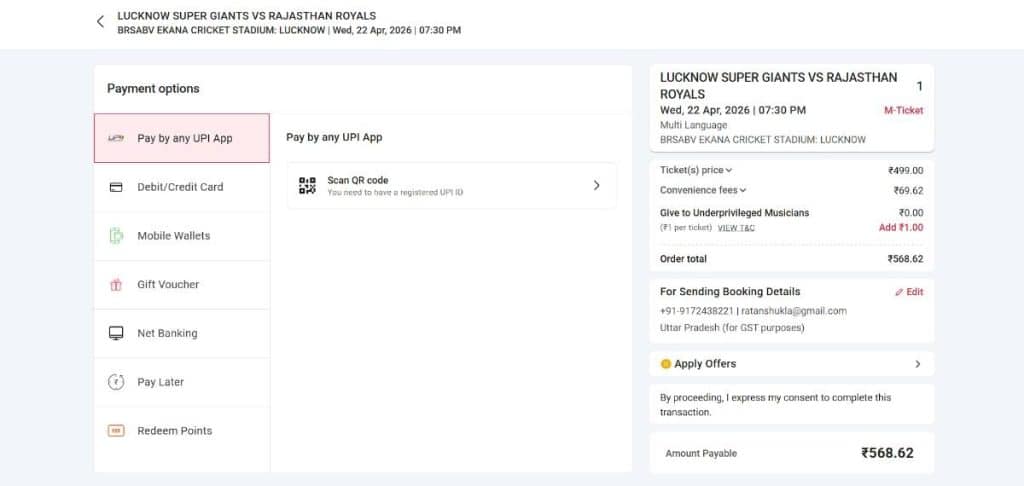
Task: Click Amount Payable ₹568.62 bar
Action: (x=791, y=453)
